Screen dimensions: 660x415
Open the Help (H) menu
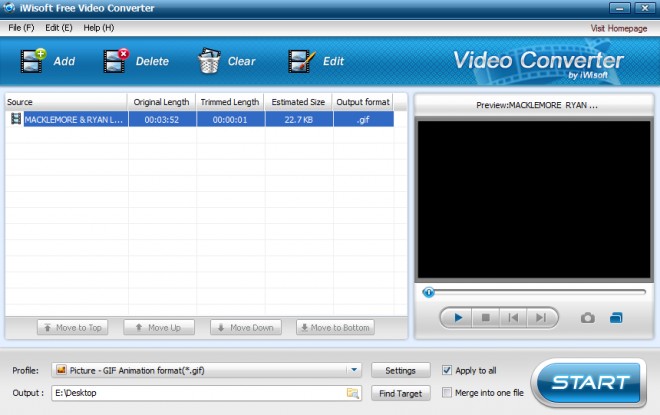click(x=98, y=28)
